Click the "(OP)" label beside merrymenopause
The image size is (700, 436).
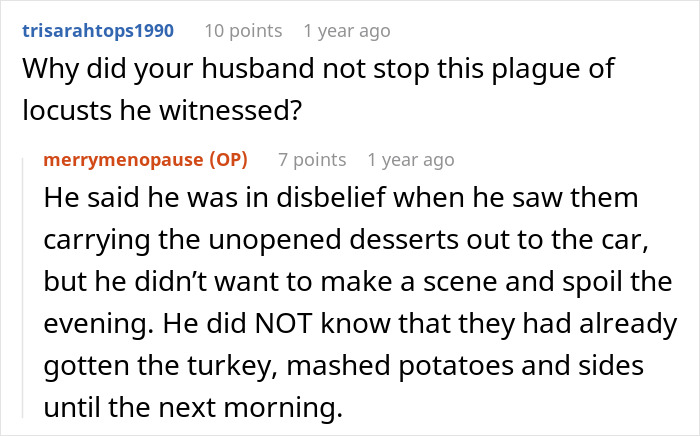pos(228,160)
